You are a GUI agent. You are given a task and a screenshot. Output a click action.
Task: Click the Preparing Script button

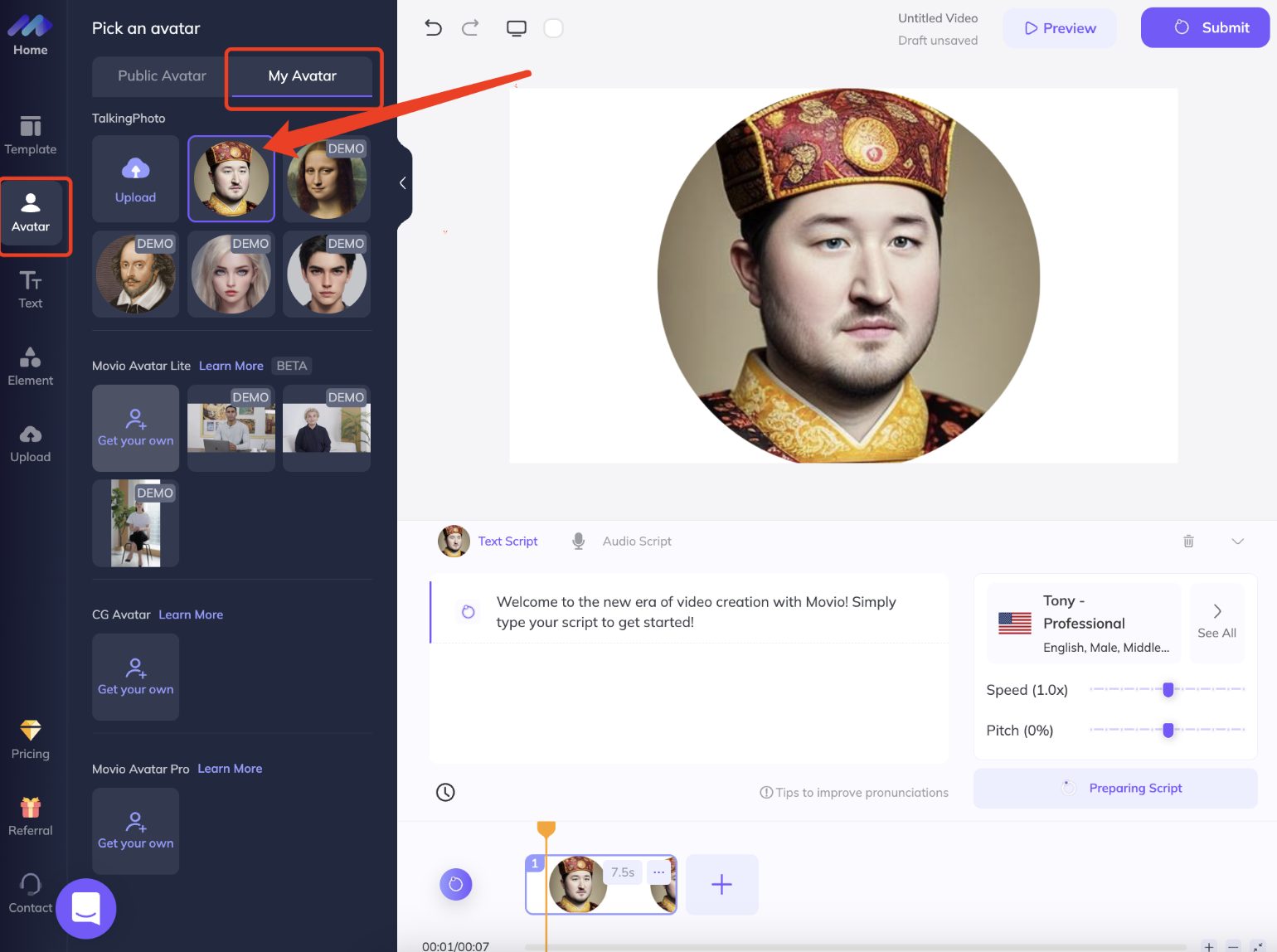pyautogui.click(x=1115, y=788)
